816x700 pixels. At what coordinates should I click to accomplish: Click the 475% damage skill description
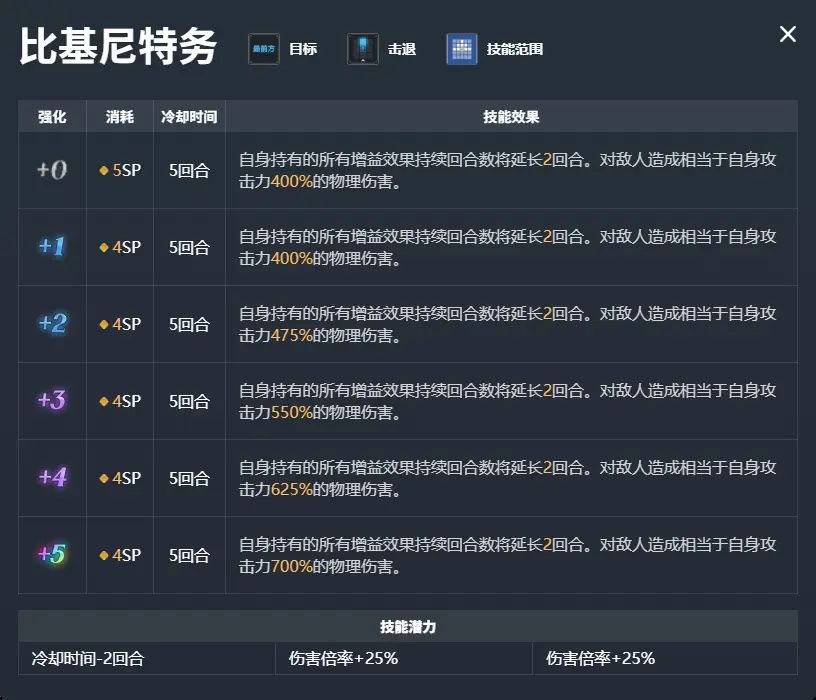pyautogui.click(x=508, y=324)
